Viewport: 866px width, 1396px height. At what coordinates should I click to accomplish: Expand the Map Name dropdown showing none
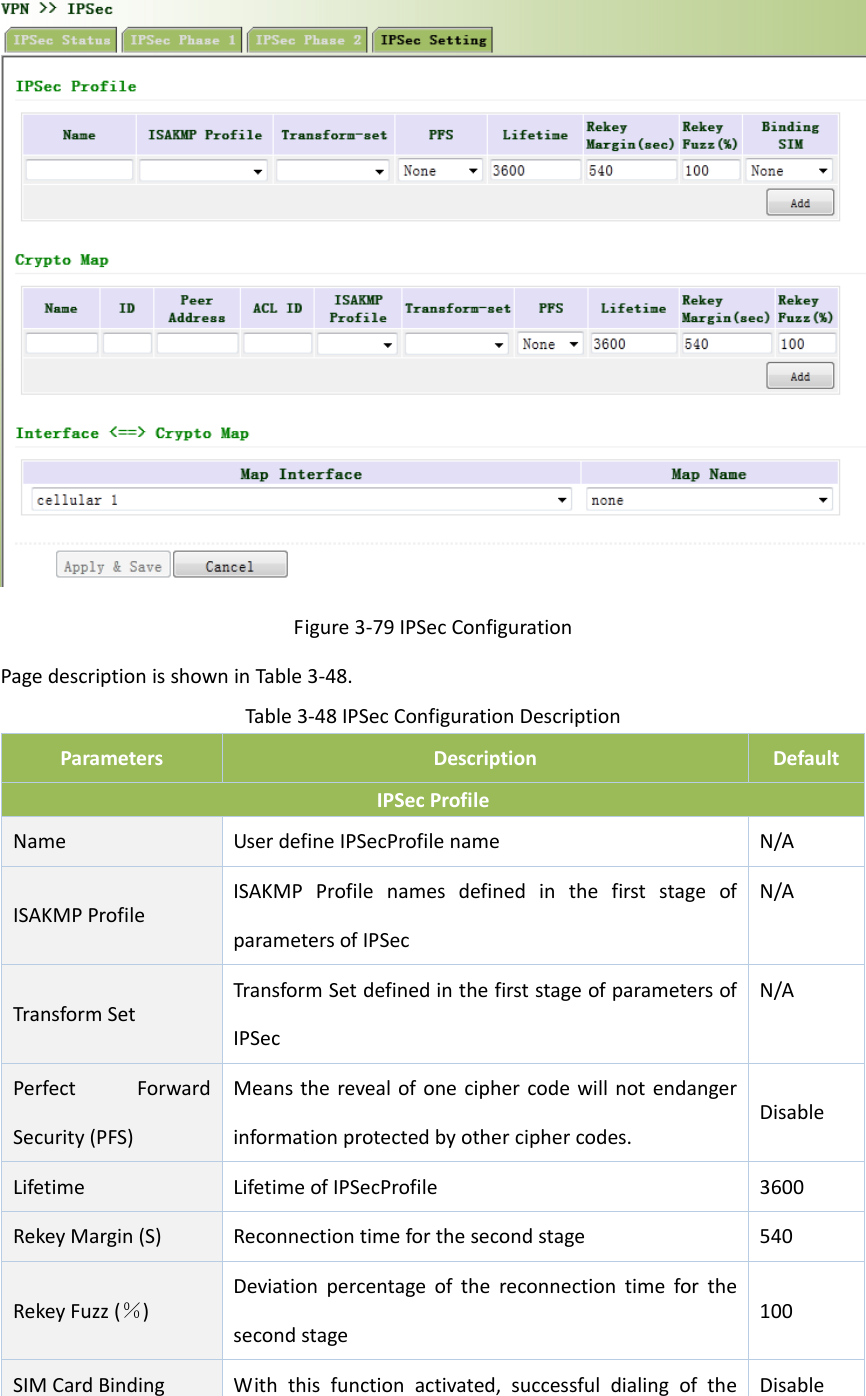709,499
